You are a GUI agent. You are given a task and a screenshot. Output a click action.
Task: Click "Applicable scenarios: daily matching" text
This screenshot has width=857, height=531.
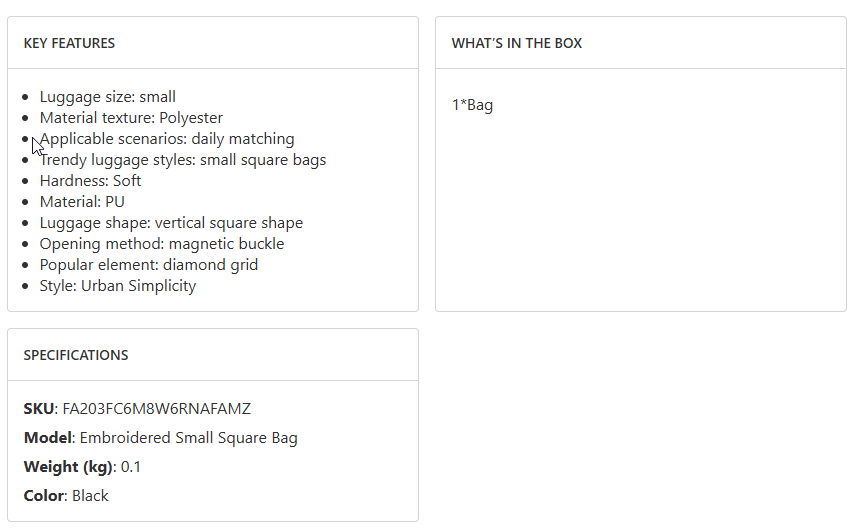pos(167,139)
